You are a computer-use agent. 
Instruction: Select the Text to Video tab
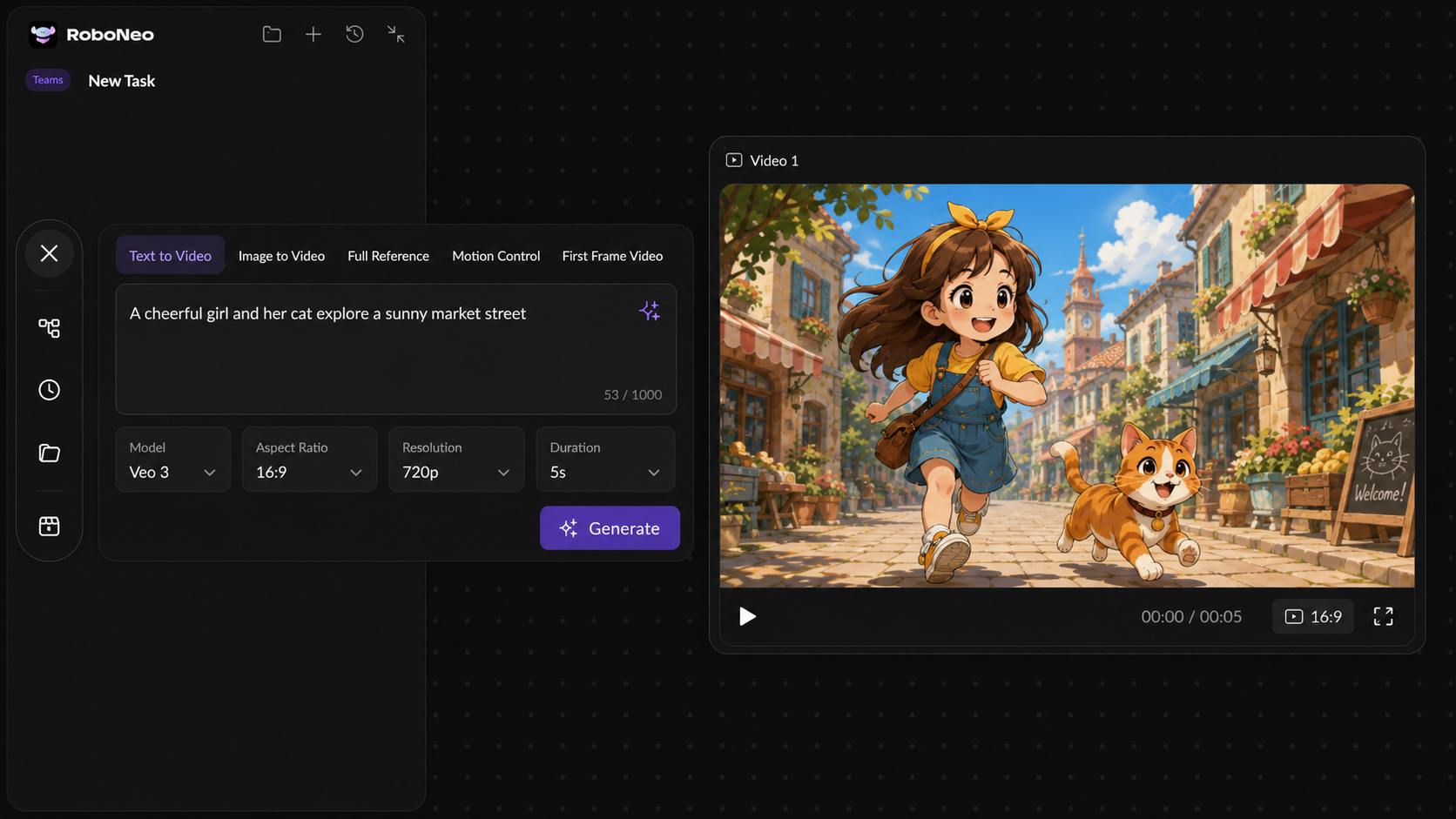coord(171,256)
